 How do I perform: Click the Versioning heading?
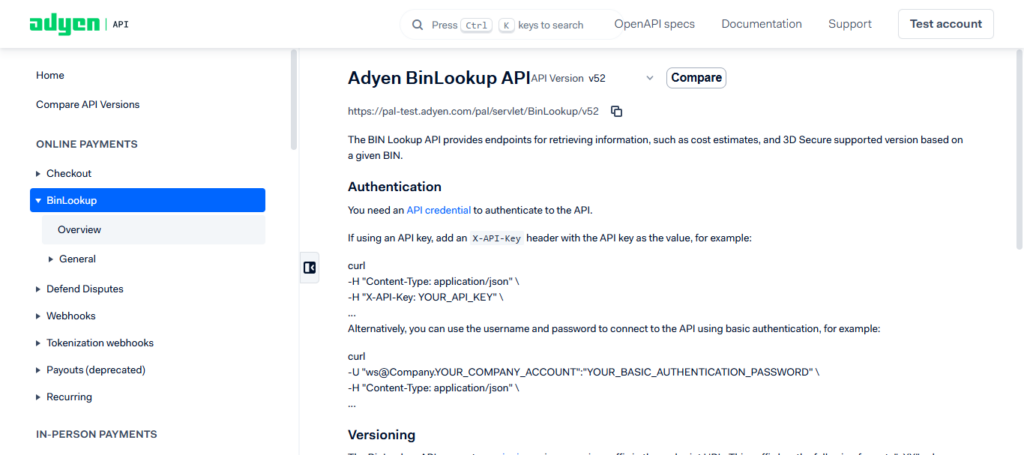coord(381,435)
